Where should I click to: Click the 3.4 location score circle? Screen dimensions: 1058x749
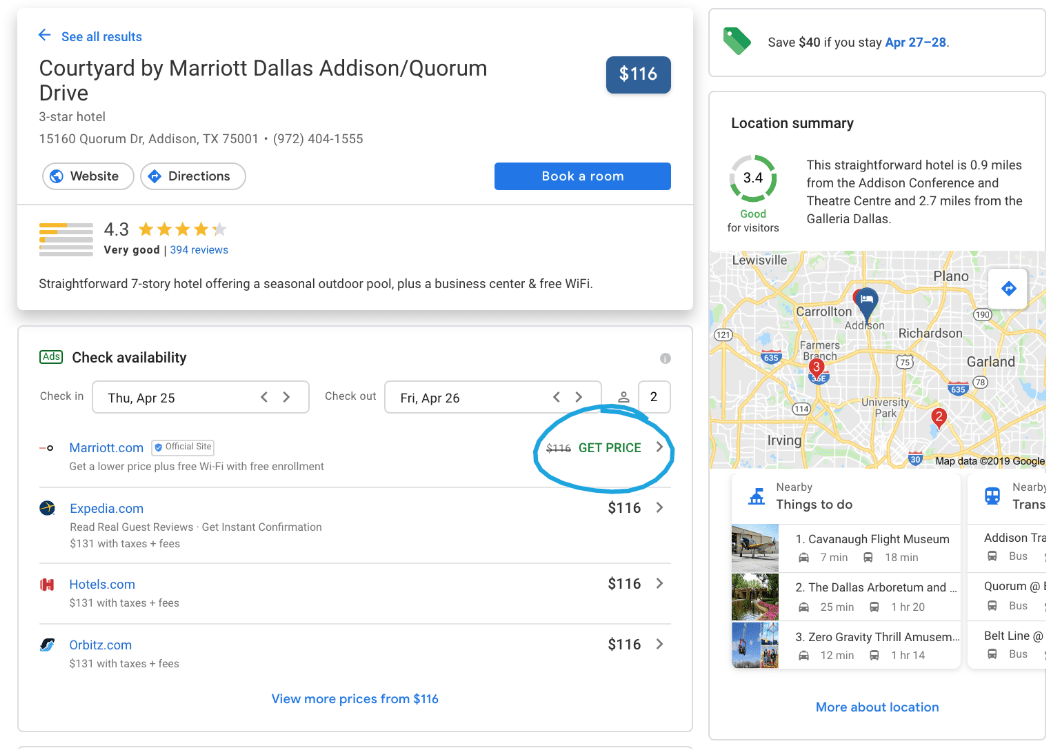point(753,178)
